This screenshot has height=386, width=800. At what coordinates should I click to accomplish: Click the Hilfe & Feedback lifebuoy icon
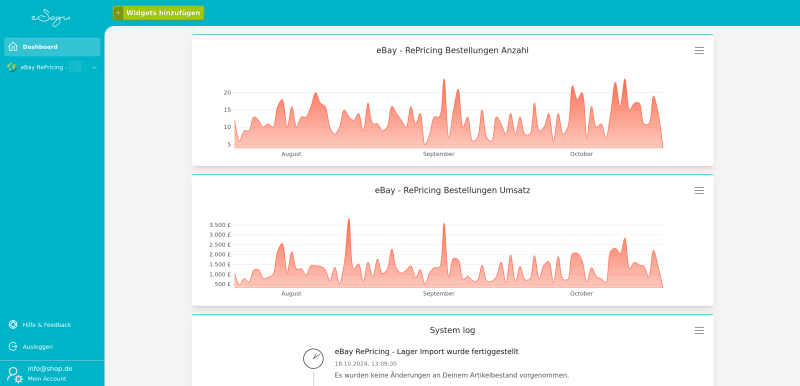pyautogui.click(x=13, y=324)
